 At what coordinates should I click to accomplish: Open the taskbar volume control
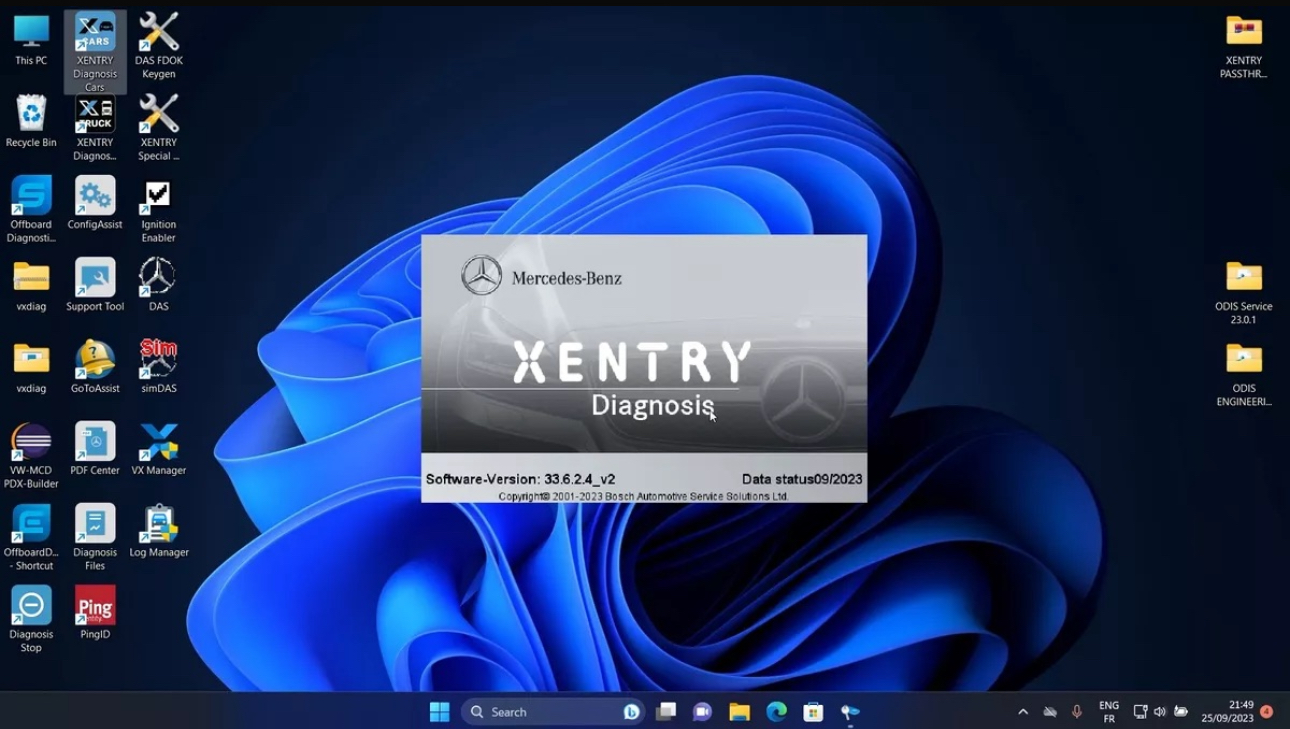(1160, 712)
